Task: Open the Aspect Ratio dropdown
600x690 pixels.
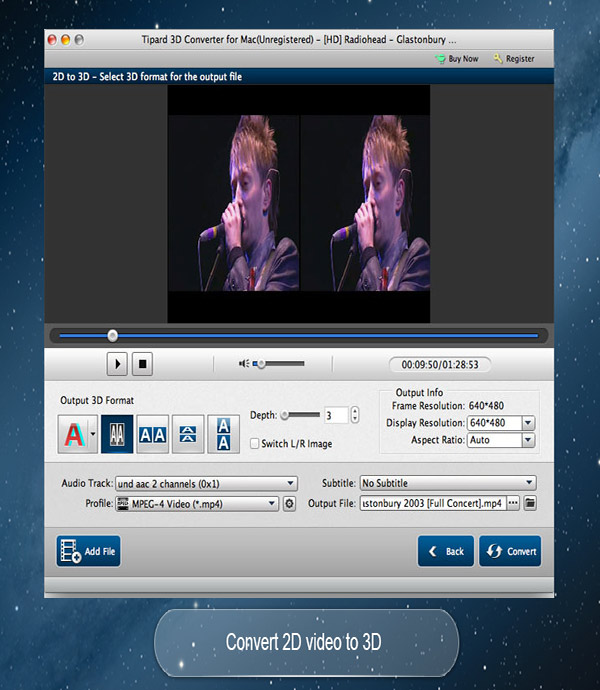Action: 528,440
